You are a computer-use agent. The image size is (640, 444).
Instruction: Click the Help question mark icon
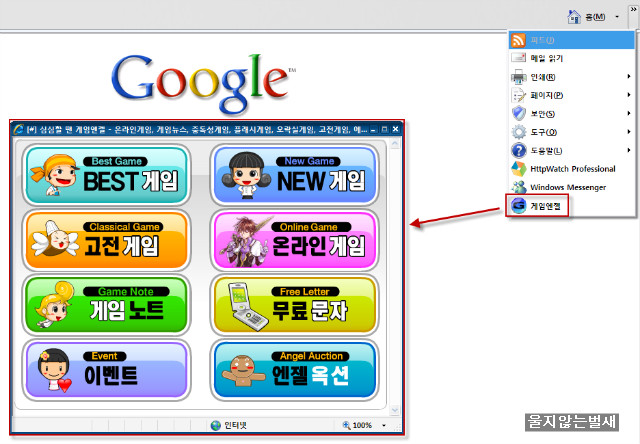tap(519, 150)
